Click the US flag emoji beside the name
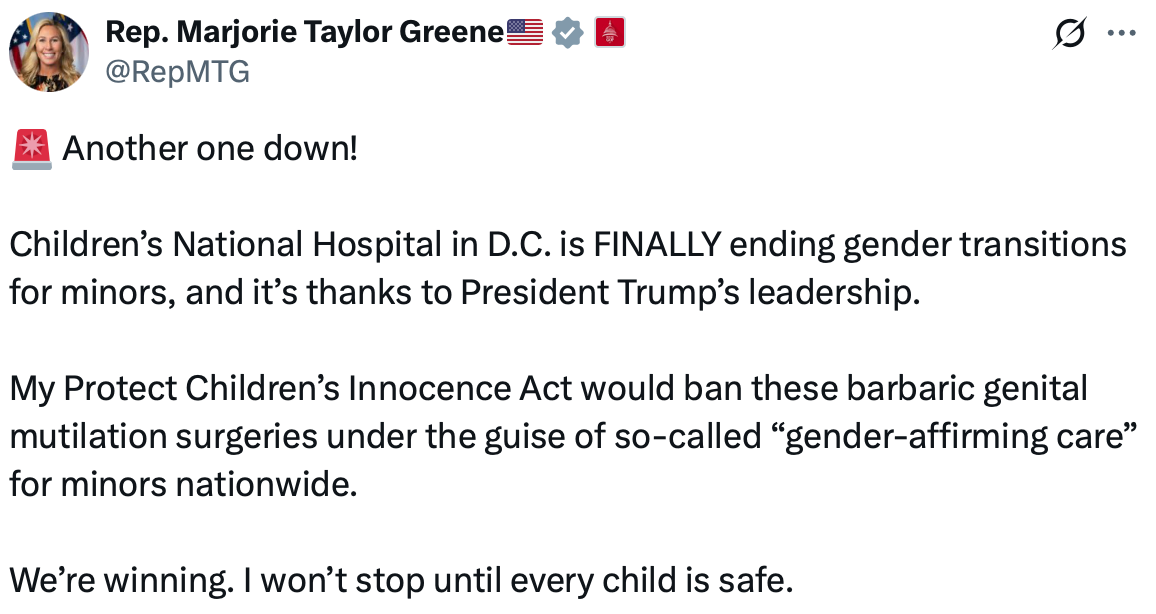Screen dimensions: 1156x614 (525, 32)
